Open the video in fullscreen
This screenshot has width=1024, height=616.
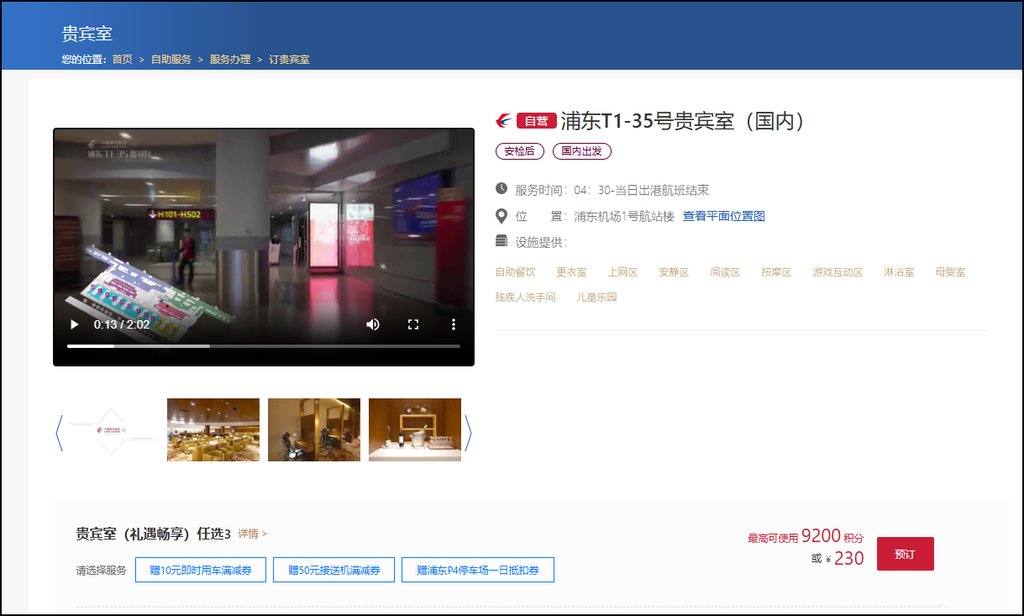click(413, 325)
